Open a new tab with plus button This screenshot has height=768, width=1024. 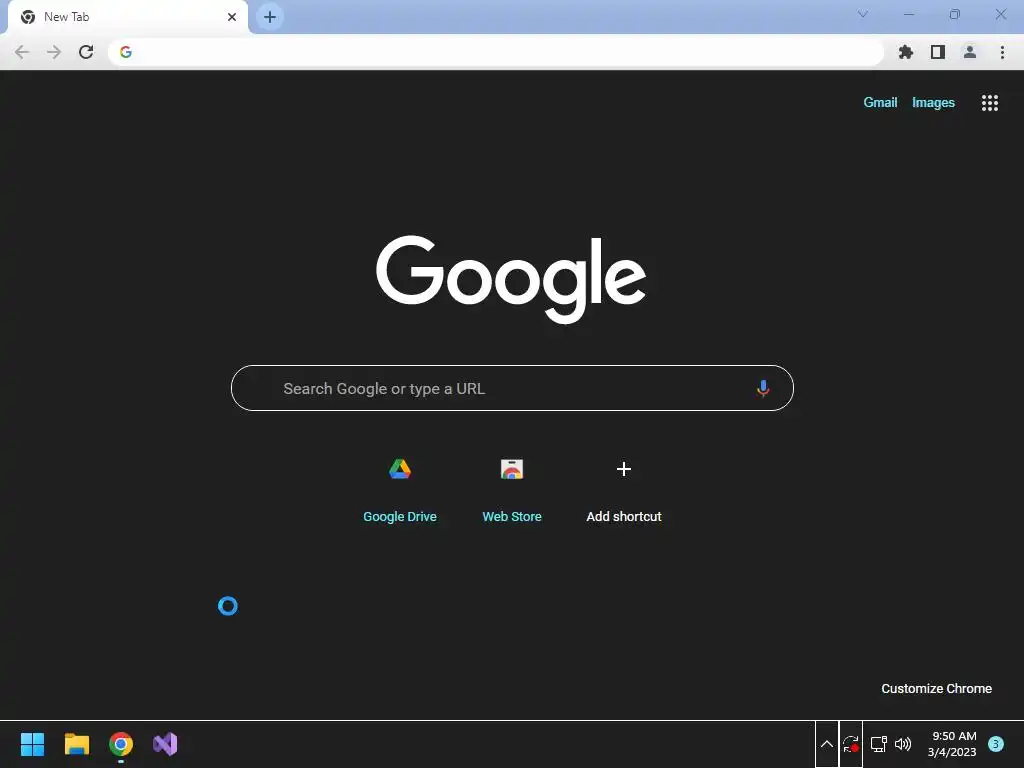click(270, 17)
